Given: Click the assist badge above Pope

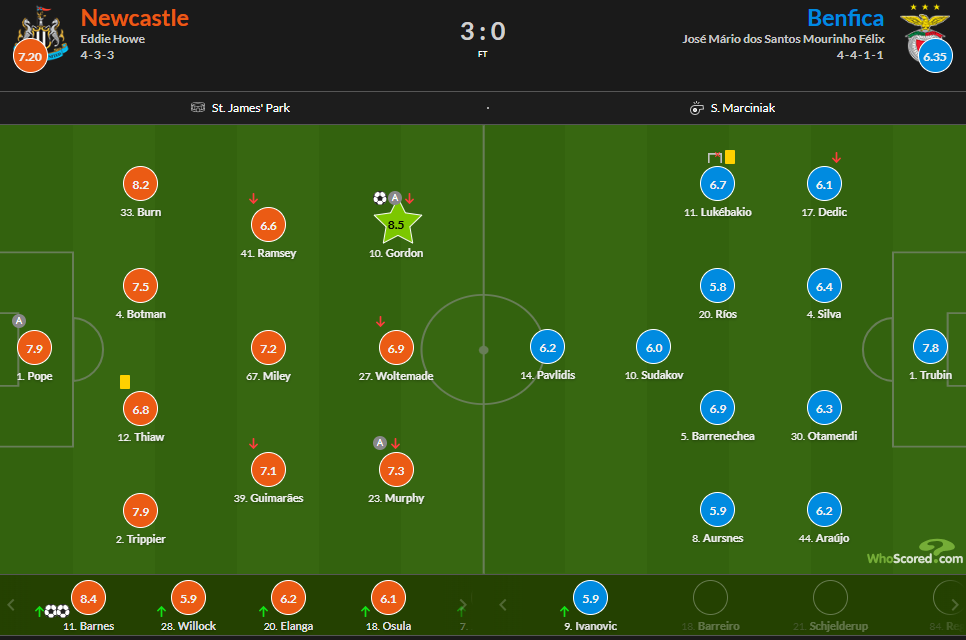Looking at the screenshot, I should [17, 321].
